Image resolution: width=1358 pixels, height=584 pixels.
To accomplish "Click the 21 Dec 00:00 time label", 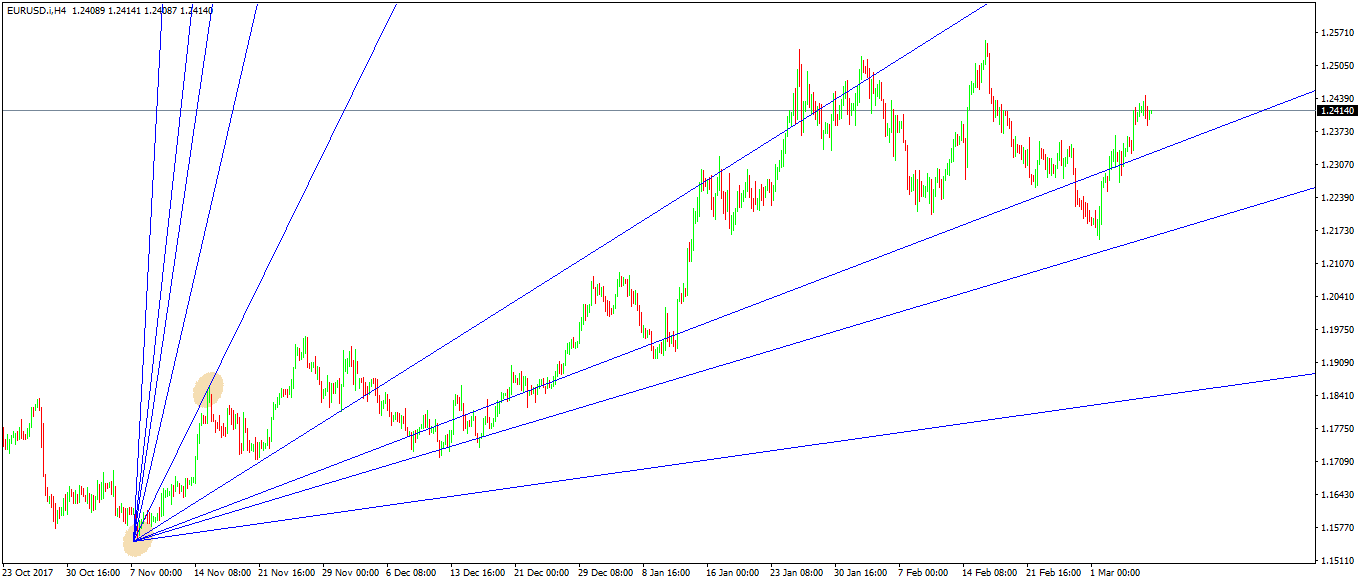I will click(542, 574).
